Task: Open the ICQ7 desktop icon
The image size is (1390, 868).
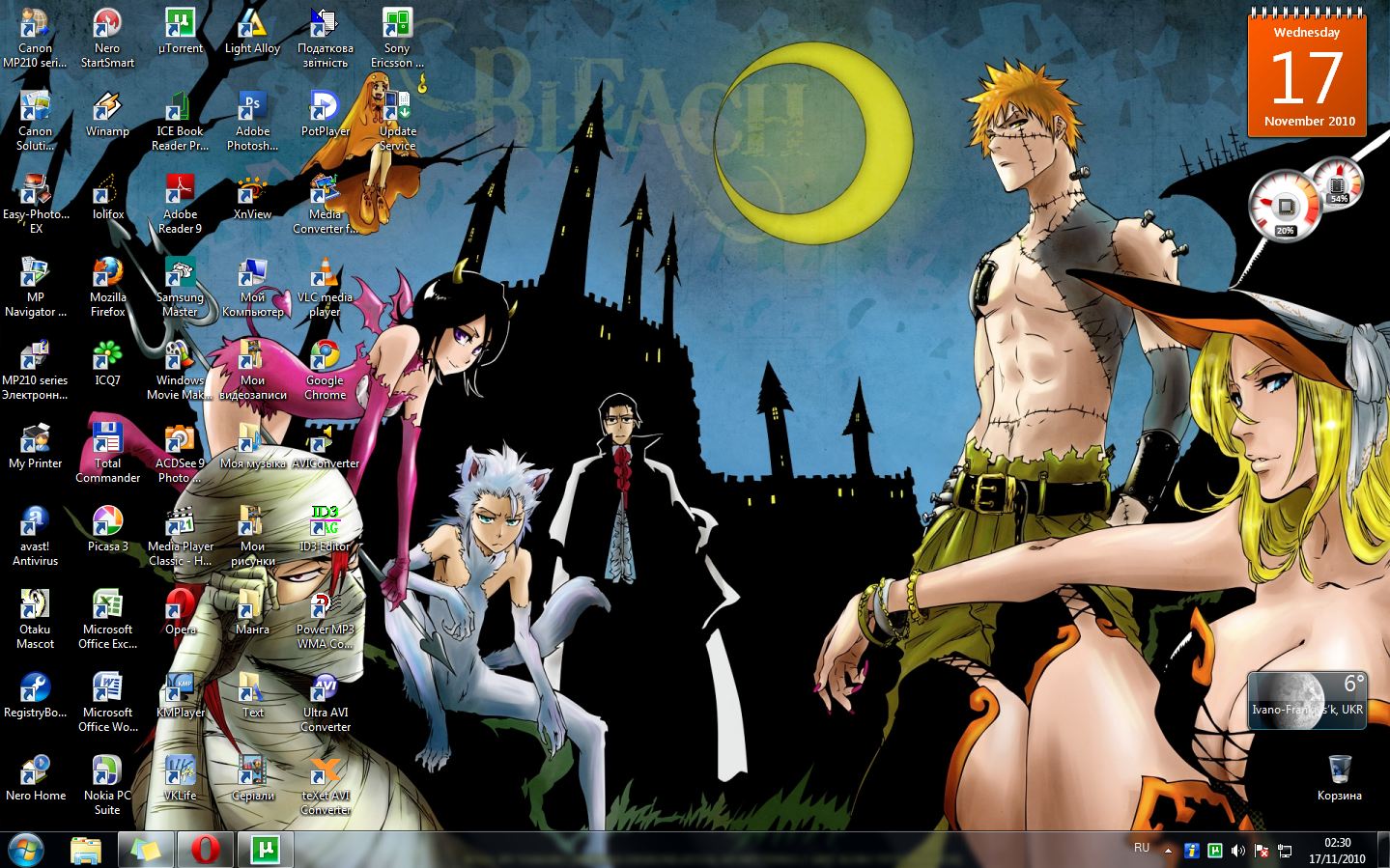Action: (107, 363)
